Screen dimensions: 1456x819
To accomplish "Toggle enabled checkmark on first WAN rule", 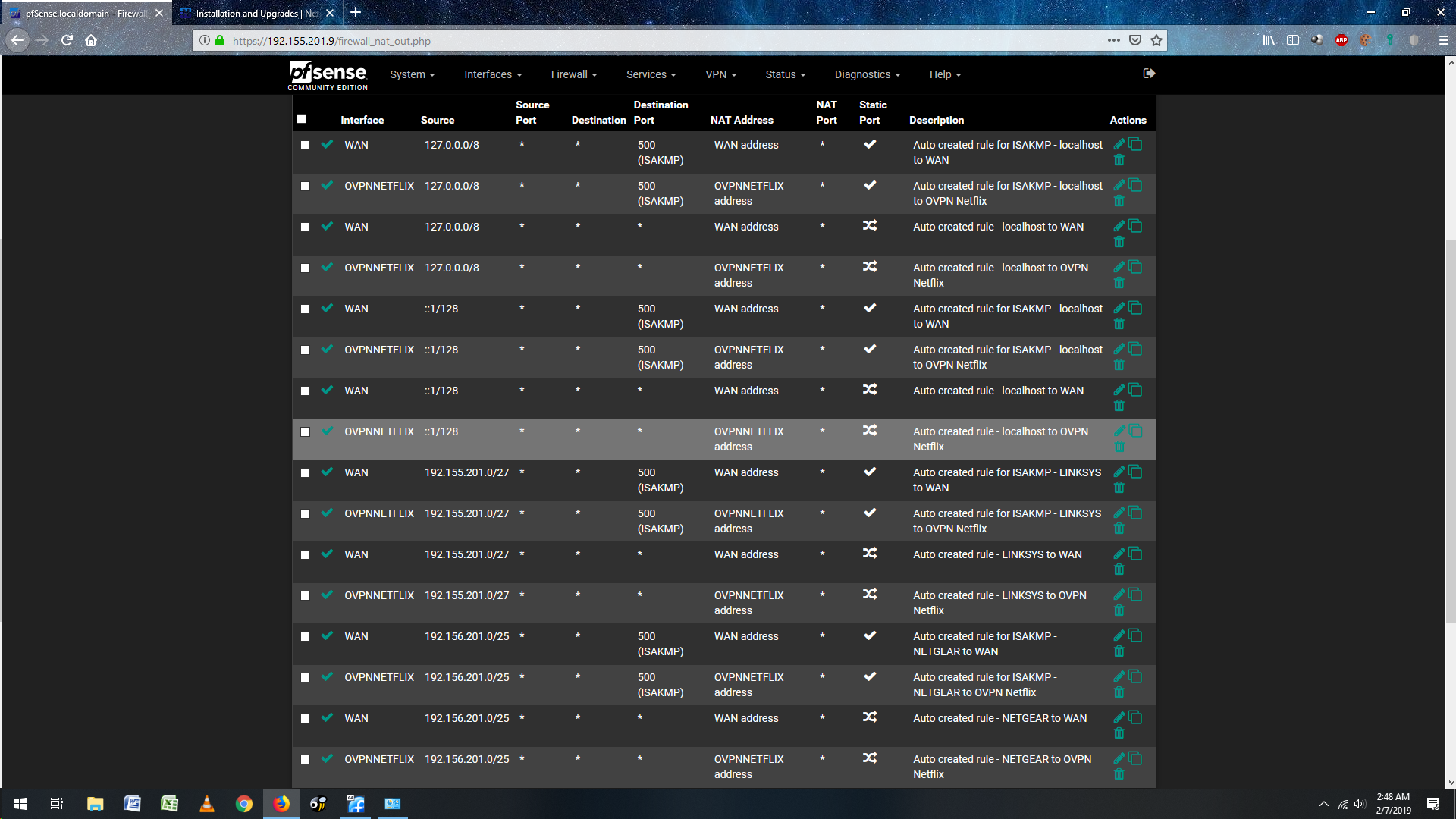I will click(327, 144).
